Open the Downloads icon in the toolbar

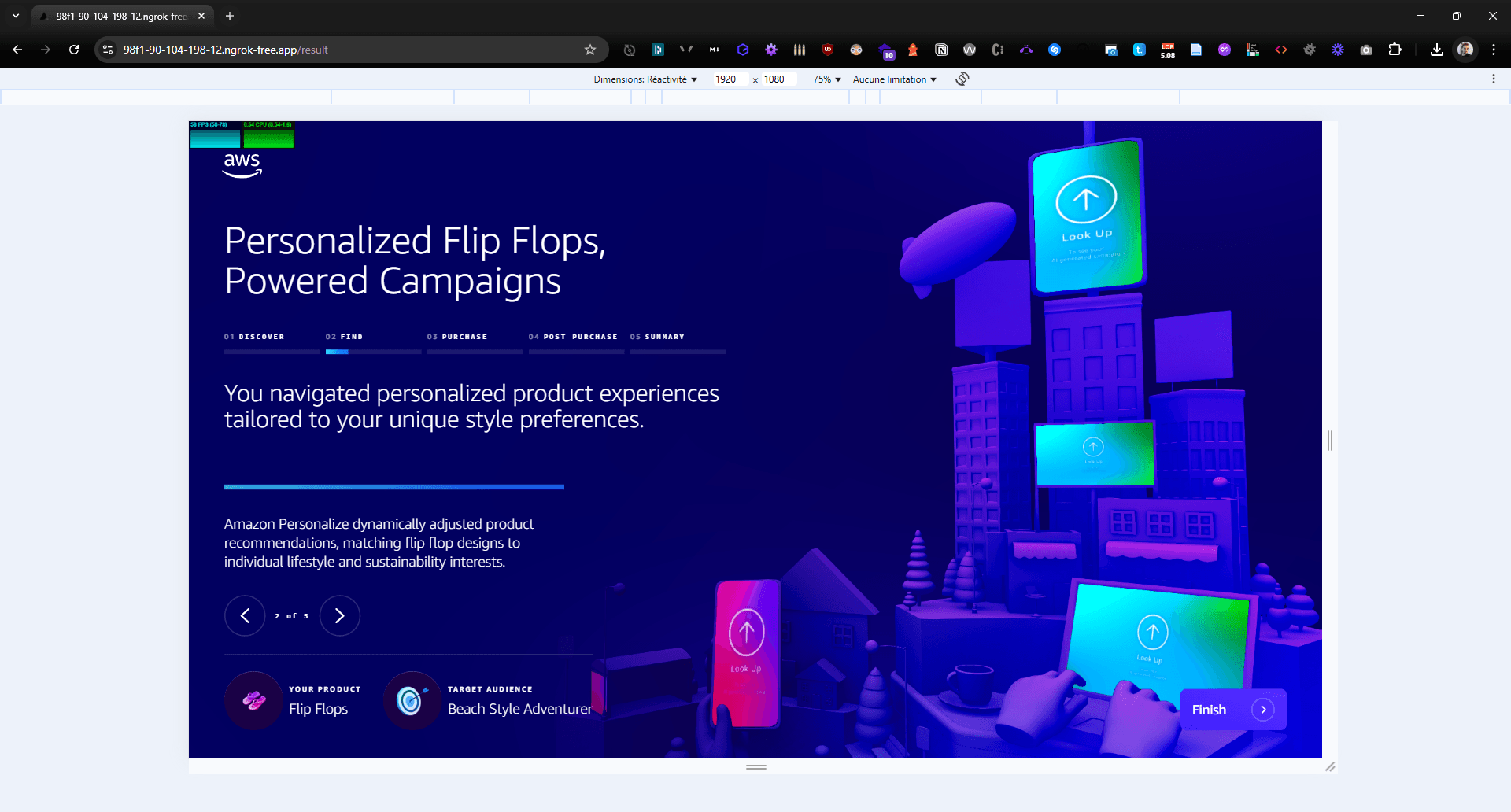[x=1436, y=50]
